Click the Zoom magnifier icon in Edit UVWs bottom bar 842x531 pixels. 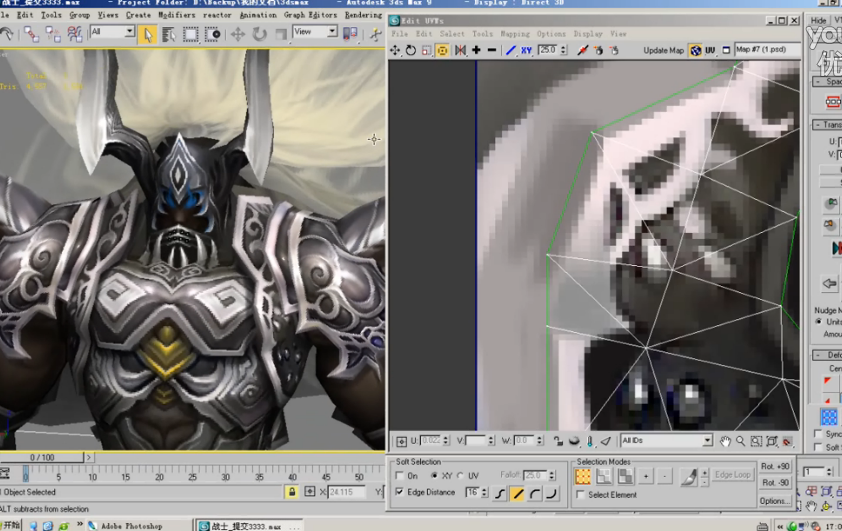pos(741,441)
